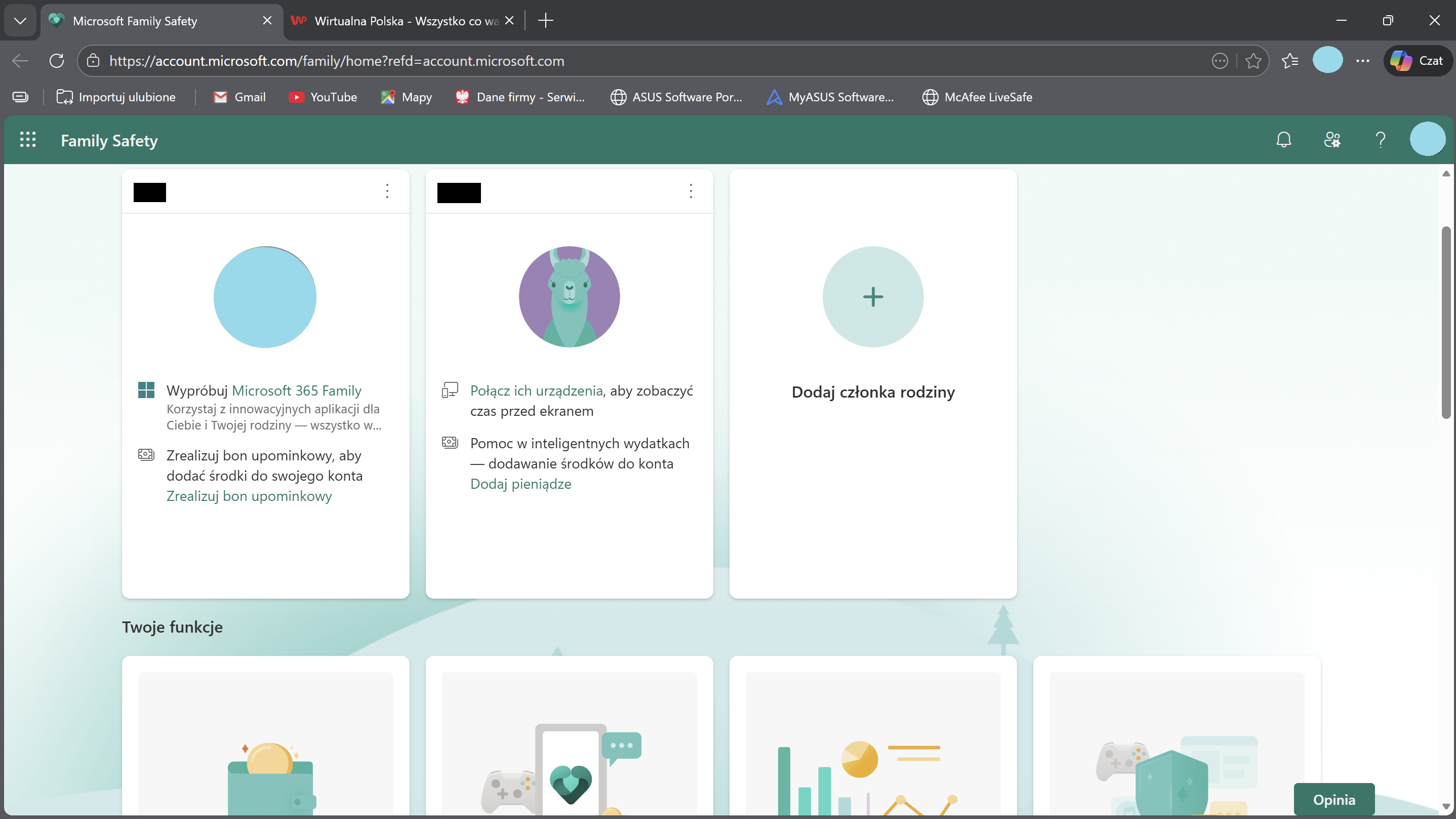The height and width of the screenshot is (819, 1456).
Task: Open the Microsoft apps launcher grid
Action: click(28, 140)
